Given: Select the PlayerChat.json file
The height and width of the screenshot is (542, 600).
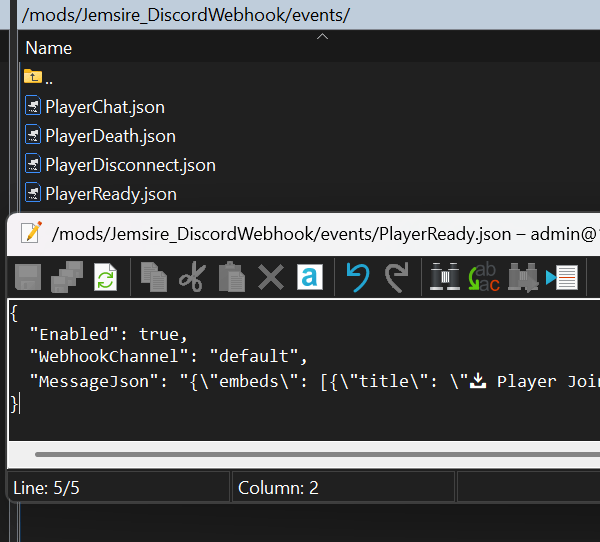Looking at the screenshot, I should tap(104, 107).
